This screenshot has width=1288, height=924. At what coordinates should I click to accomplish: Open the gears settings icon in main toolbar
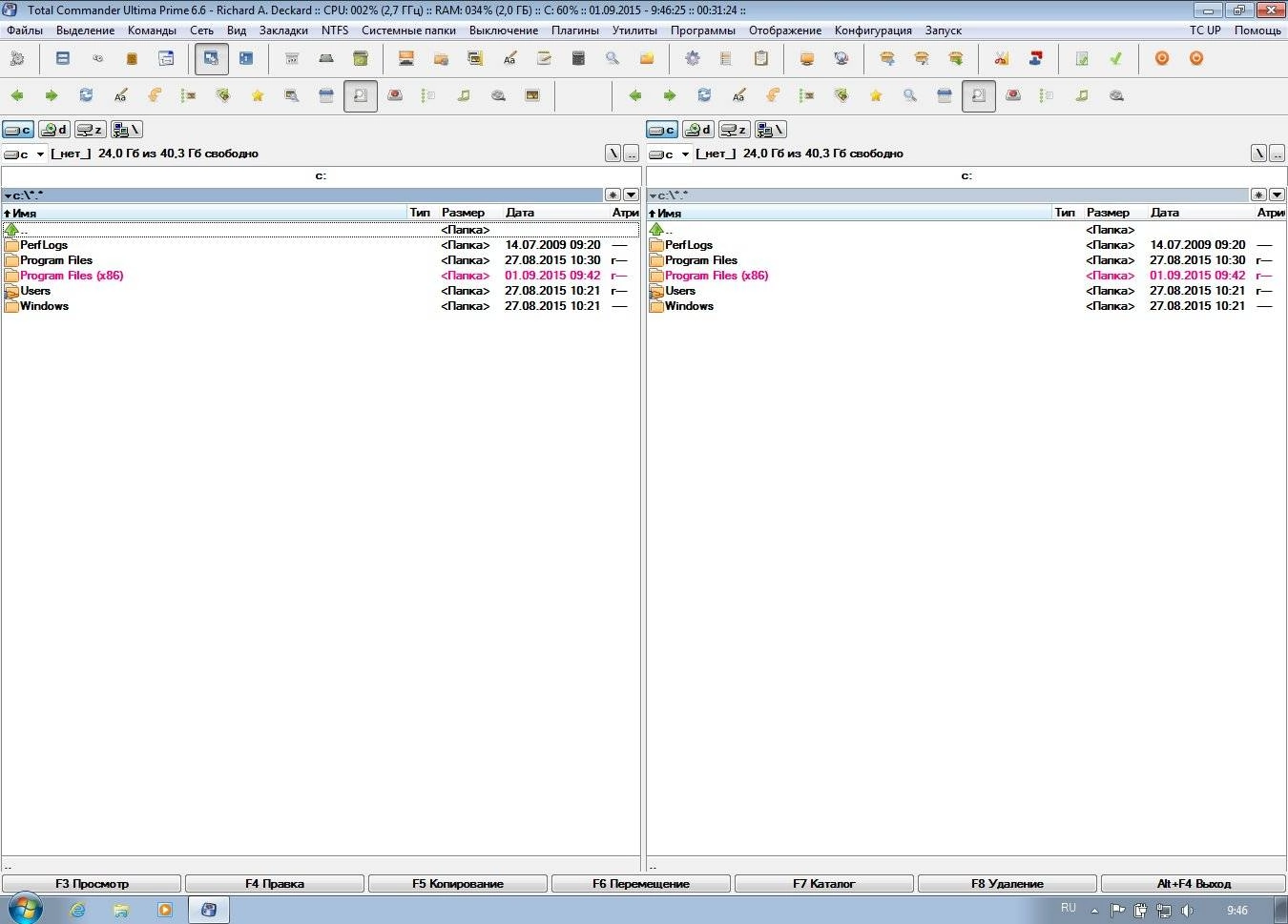[x=17, y=59]
